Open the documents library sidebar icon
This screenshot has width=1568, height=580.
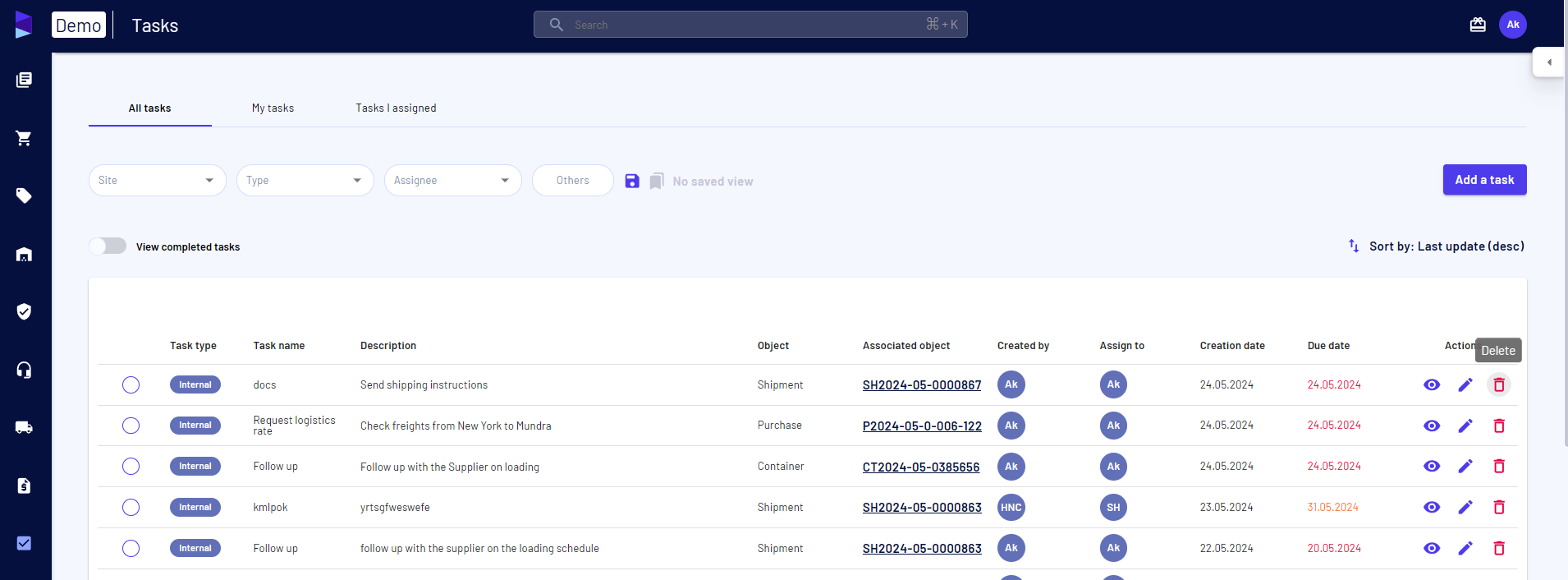tap(24, 80)
